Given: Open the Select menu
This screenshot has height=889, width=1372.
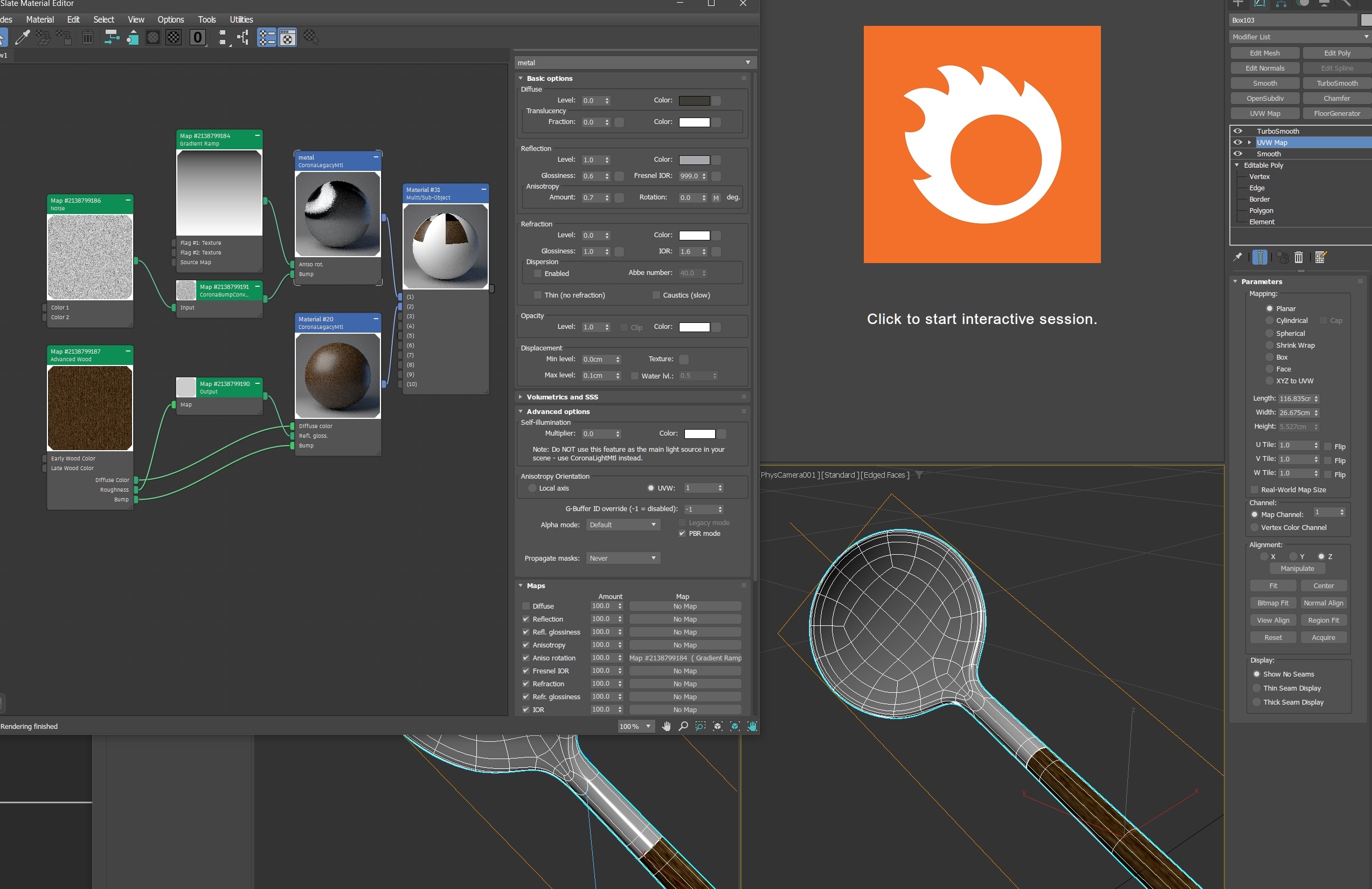Looking at the screenshot, I should tap(104, 19).
